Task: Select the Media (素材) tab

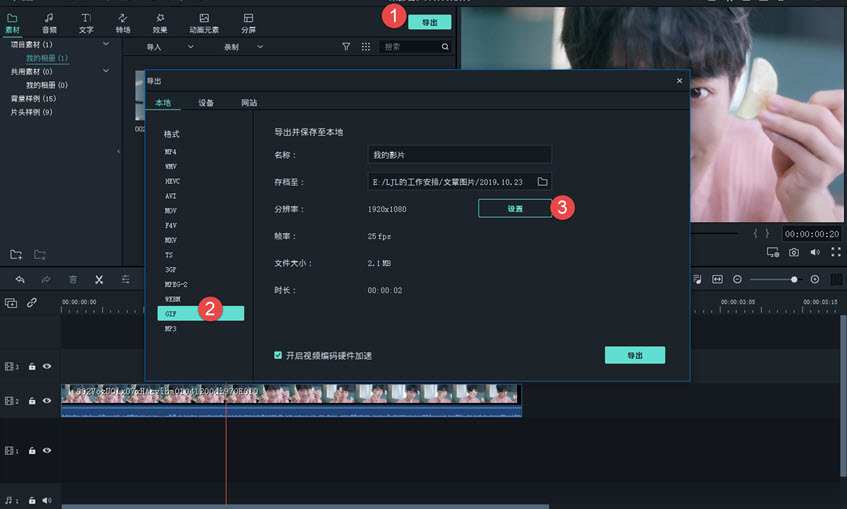Action: point(12,24)
